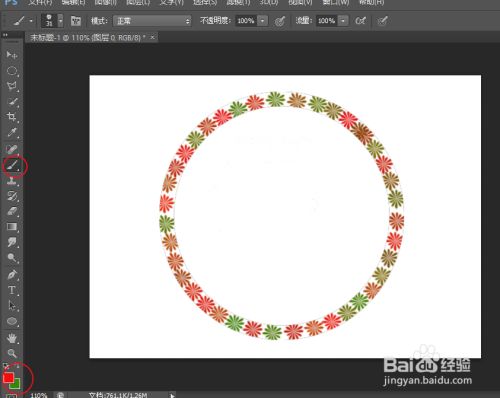Enable airbrush mode in options bar
This screenshot has height=398, width=500.
coord(360,21)
